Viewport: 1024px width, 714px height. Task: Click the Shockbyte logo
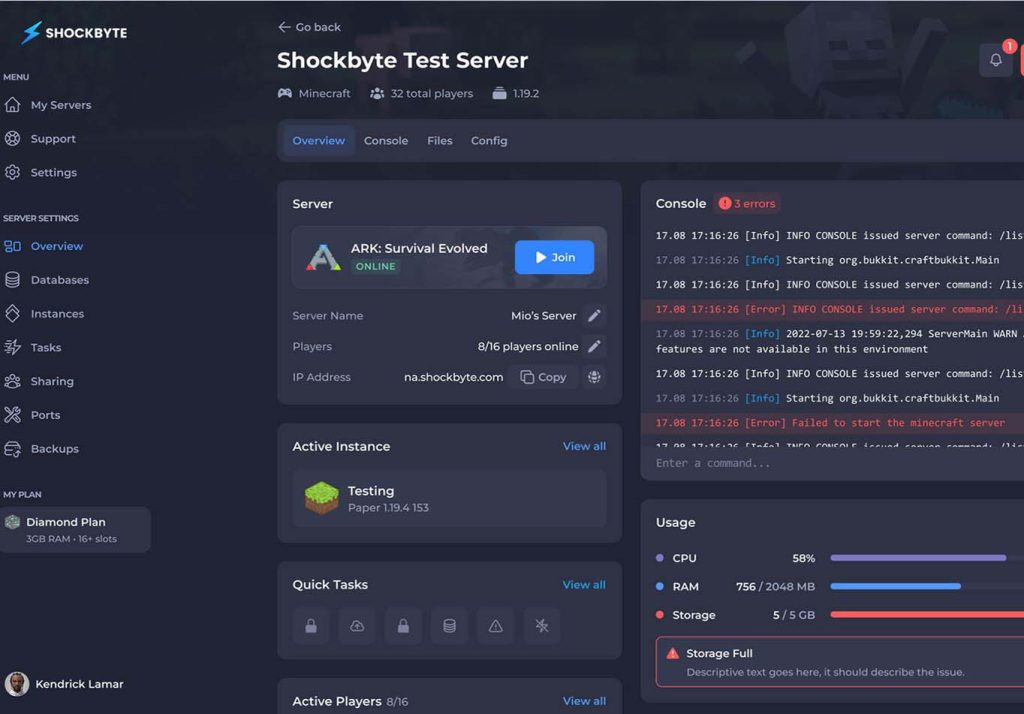click(74, 32)
